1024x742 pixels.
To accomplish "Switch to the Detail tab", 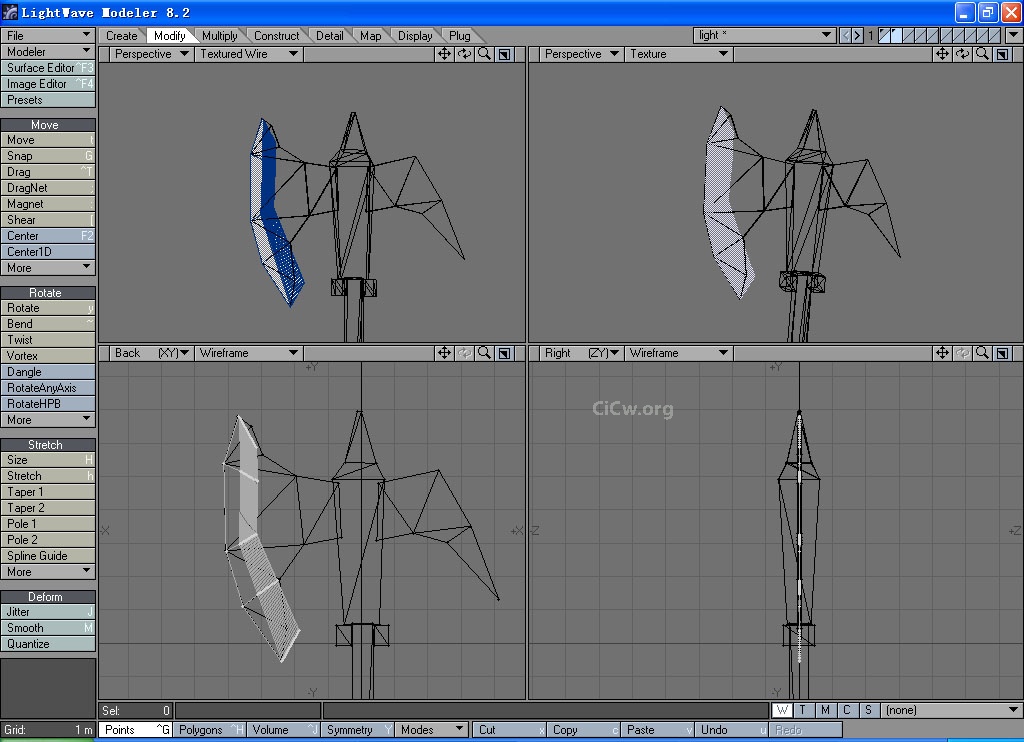I will pos(329,36).
